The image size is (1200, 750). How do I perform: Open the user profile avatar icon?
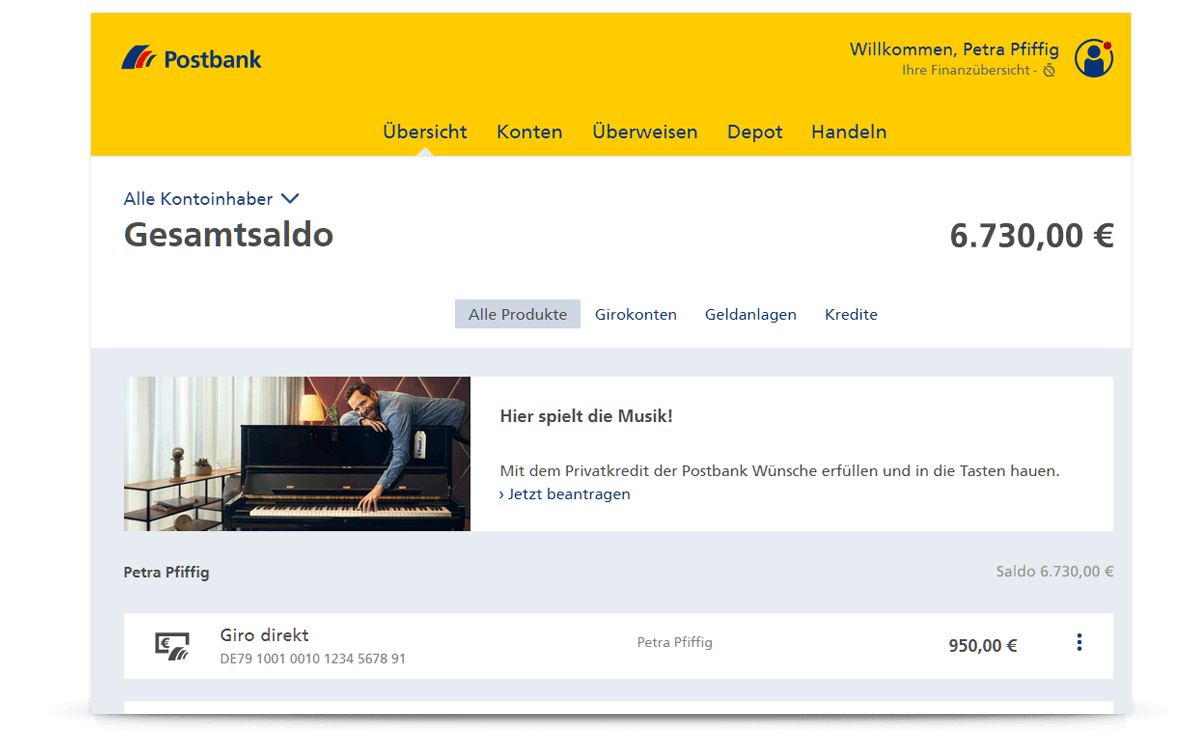[x=1094, y=59]
